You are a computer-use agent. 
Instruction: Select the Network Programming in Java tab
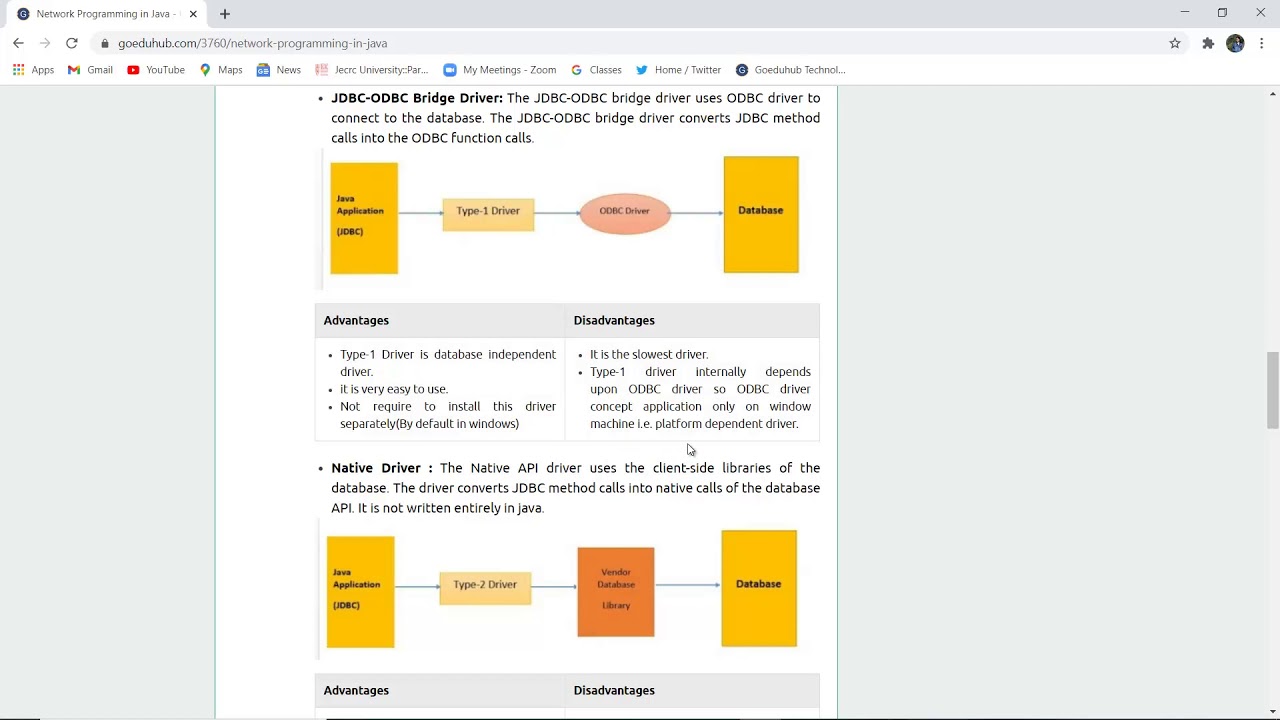point(105,14)
